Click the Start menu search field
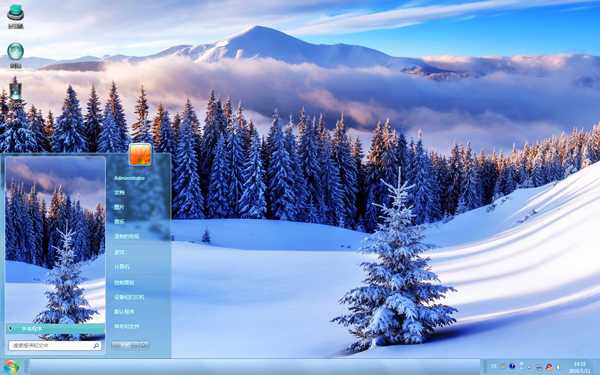The width and height of the screenshot is (600, 375). coord(55,346)
